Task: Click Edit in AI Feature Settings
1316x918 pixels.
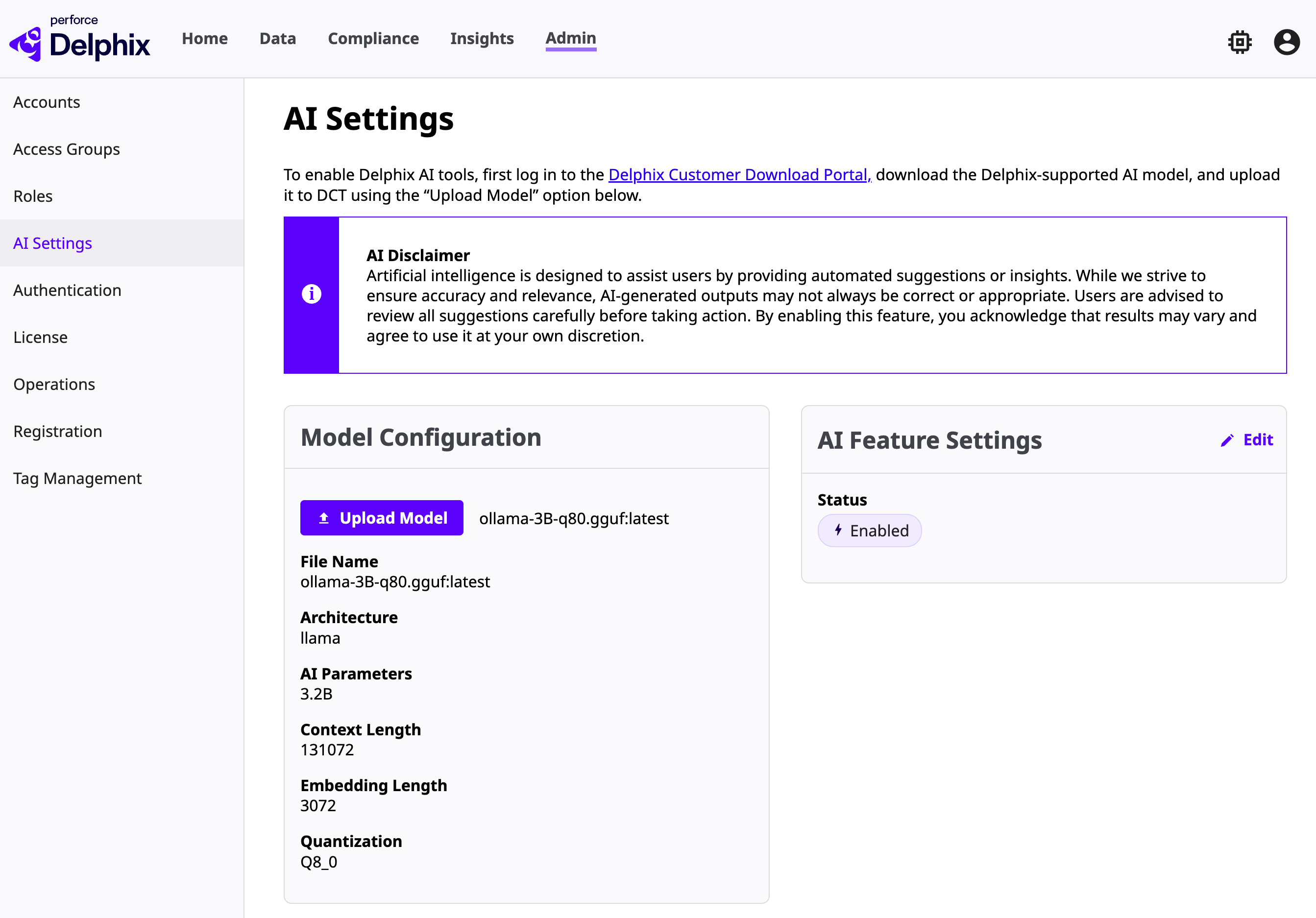Action: coord(1246,440)
